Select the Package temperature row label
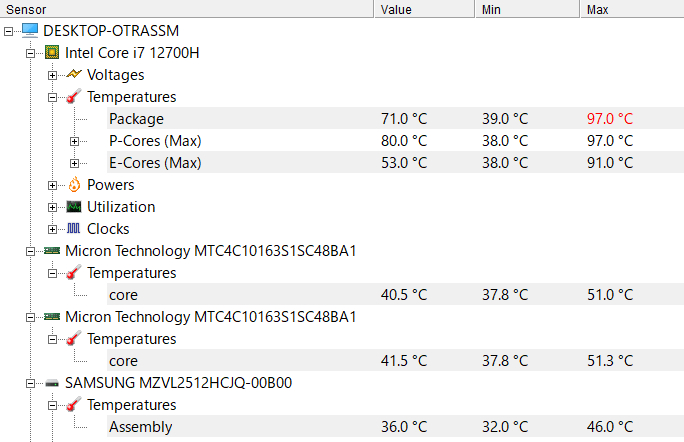 point(137,119)
